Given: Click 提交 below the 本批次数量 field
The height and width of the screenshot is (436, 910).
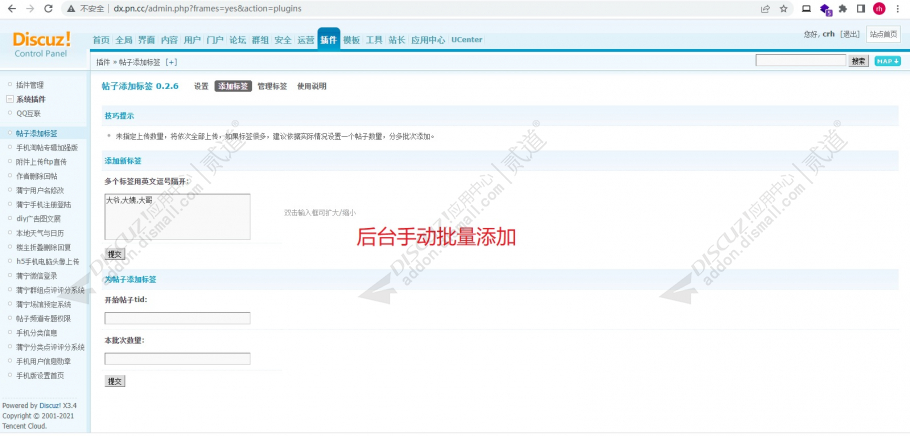Looking at the screenshot, I should coord(115,381).
